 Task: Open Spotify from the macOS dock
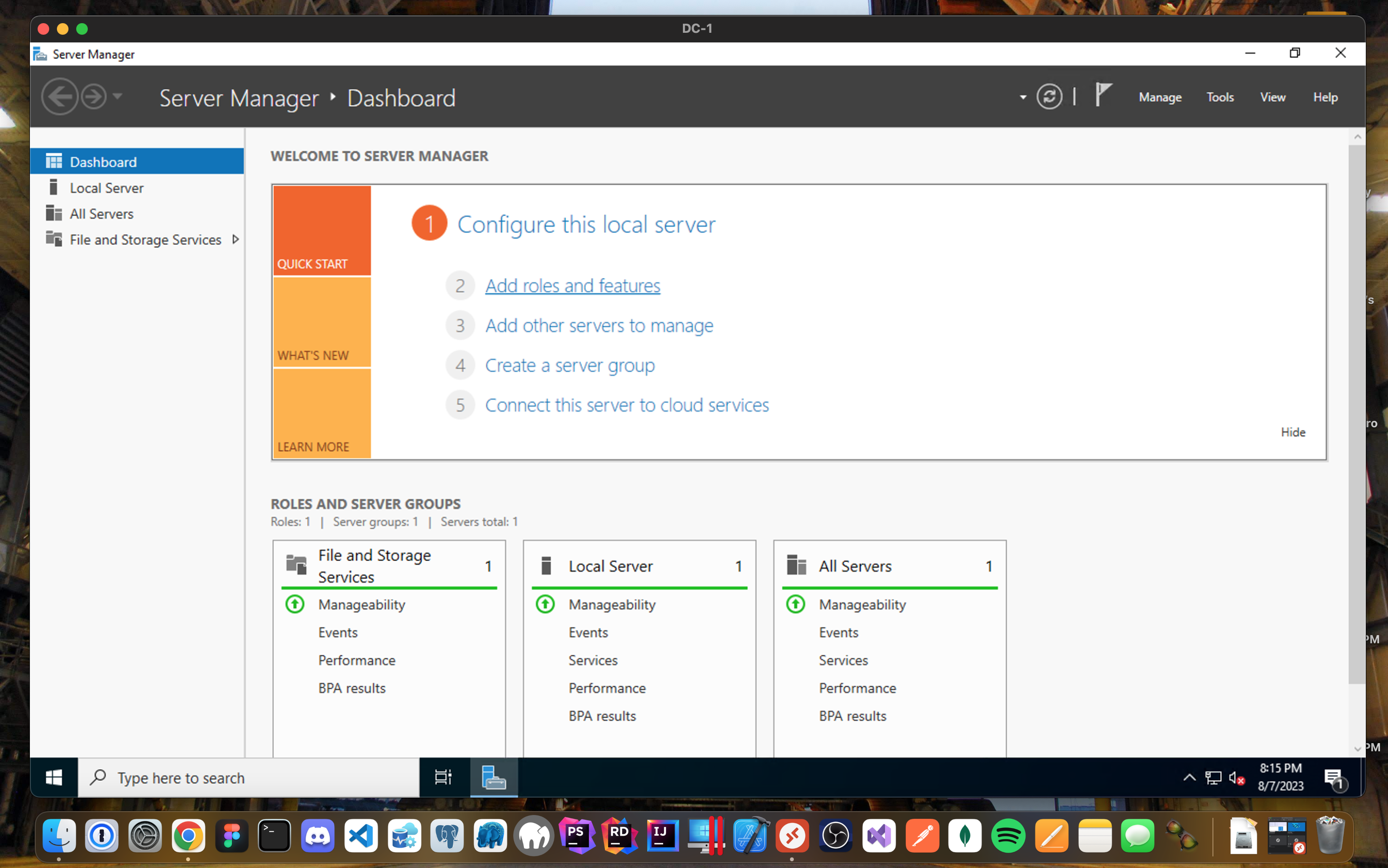(1008, 836)
